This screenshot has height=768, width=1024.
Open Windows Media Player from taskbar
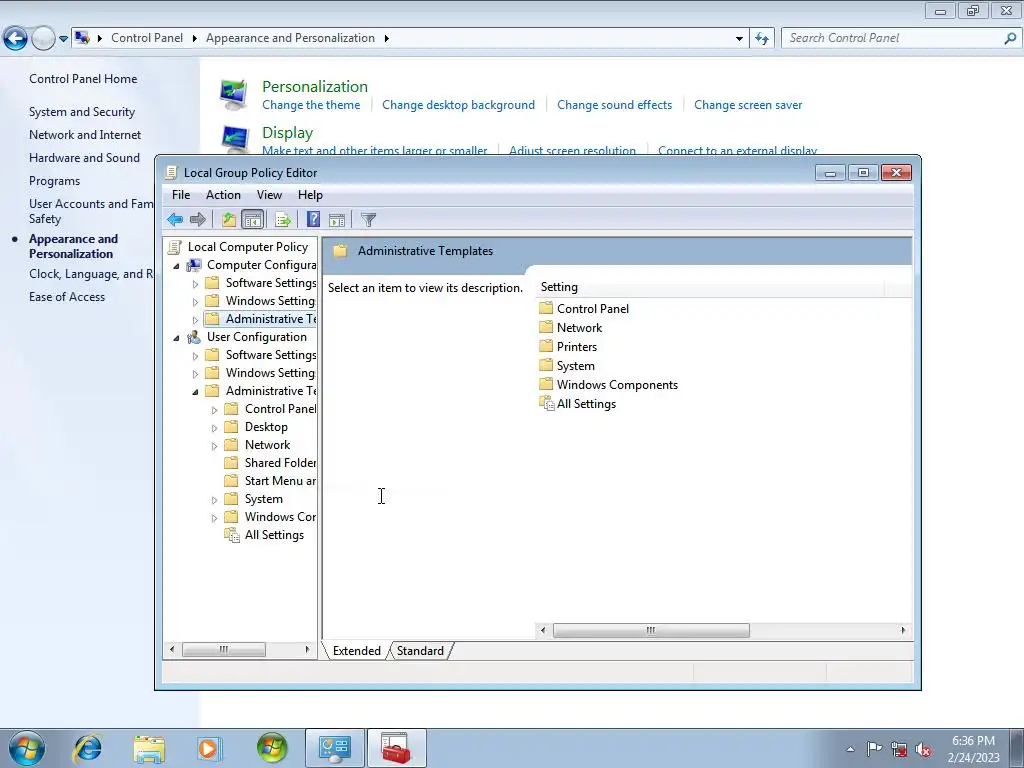tap(210, 748)
